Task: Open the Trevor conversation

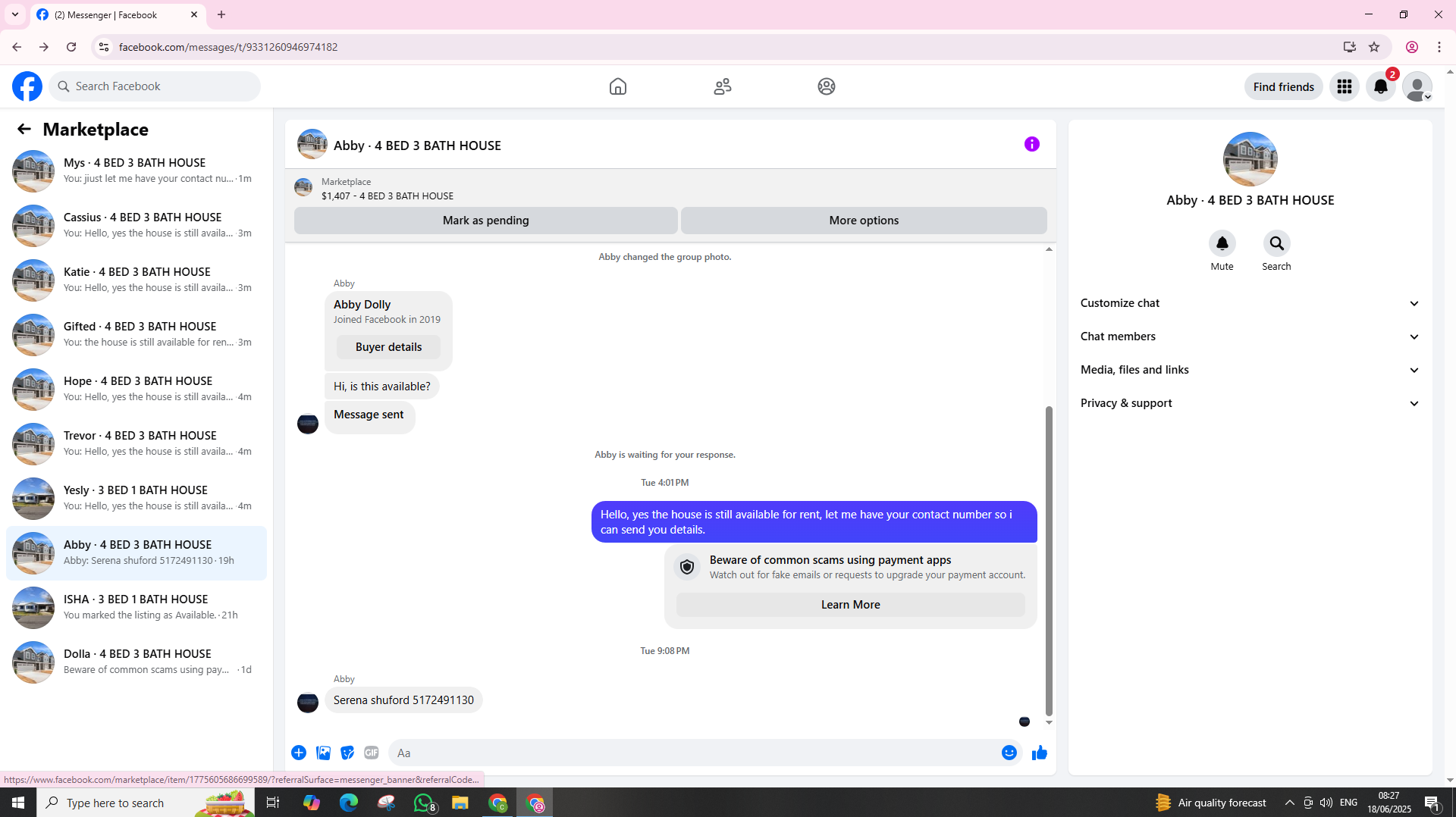Action: [136, 443]
